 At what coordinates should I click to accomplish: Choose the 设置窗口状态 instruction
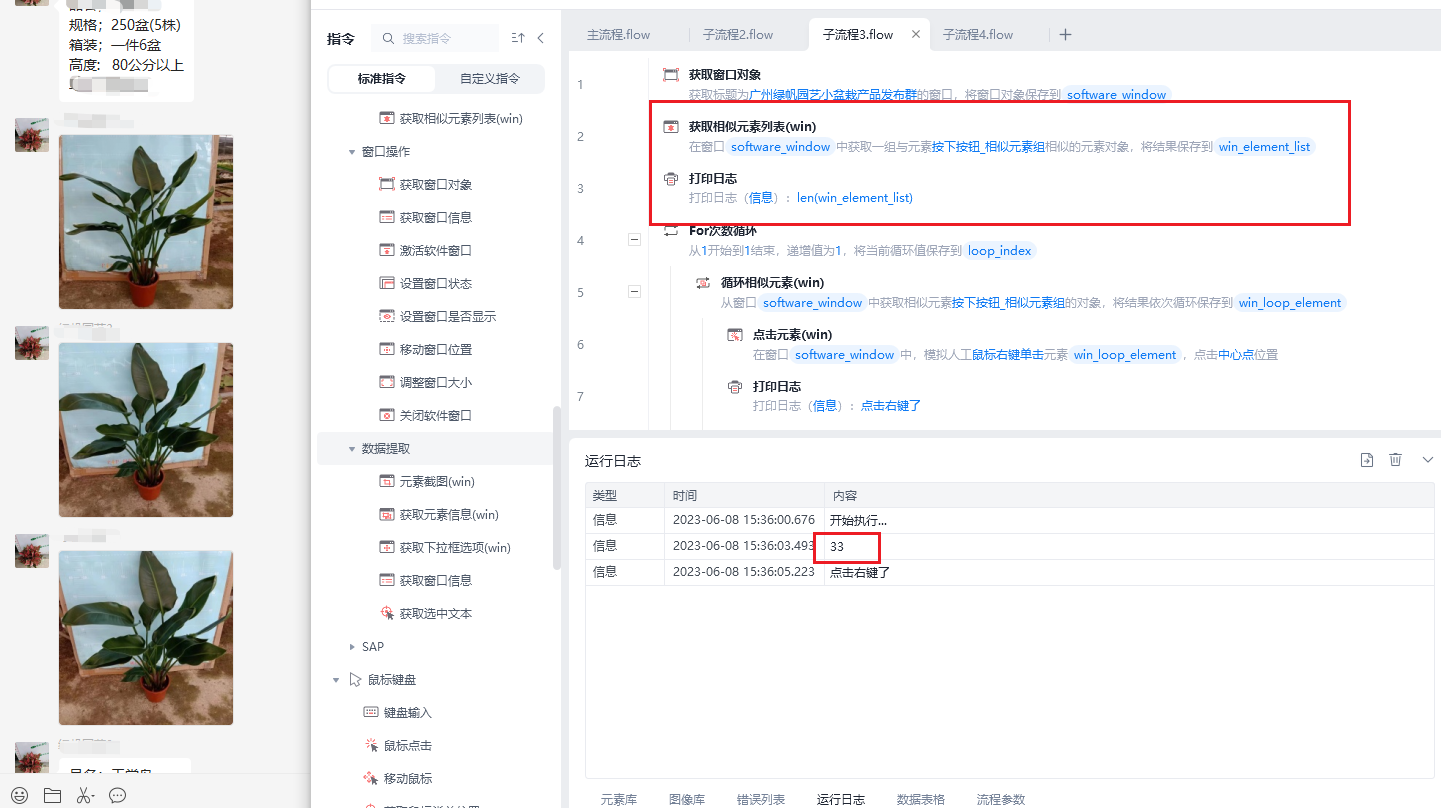click(x=425, y=283)
